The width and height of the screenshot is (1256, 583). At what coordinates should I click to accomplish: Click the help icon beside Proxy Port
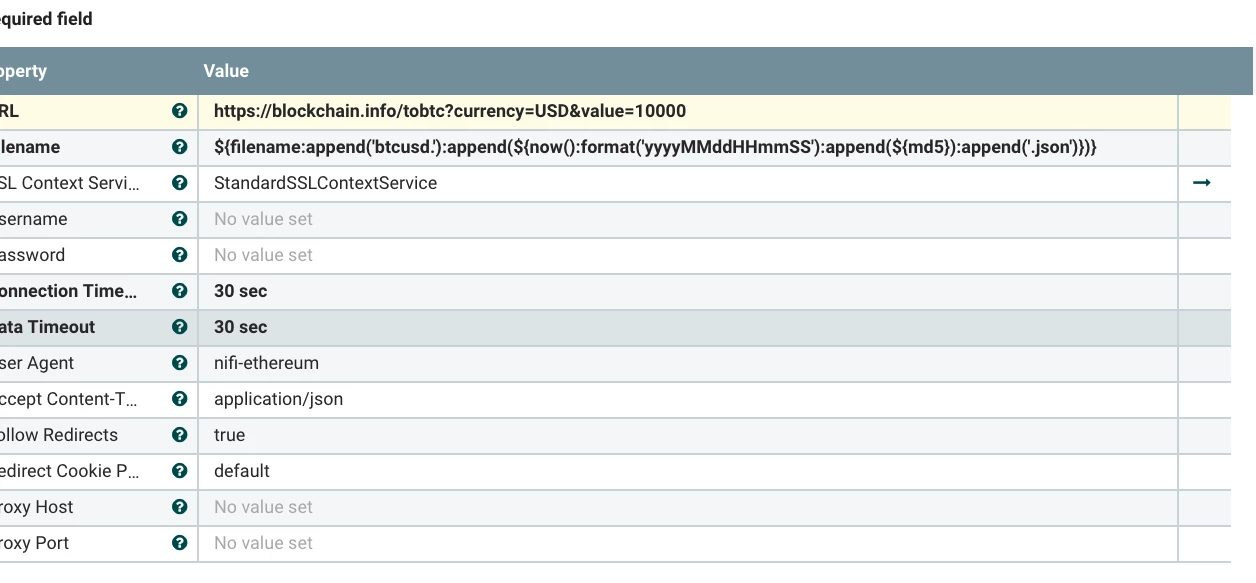click(180, 543)
